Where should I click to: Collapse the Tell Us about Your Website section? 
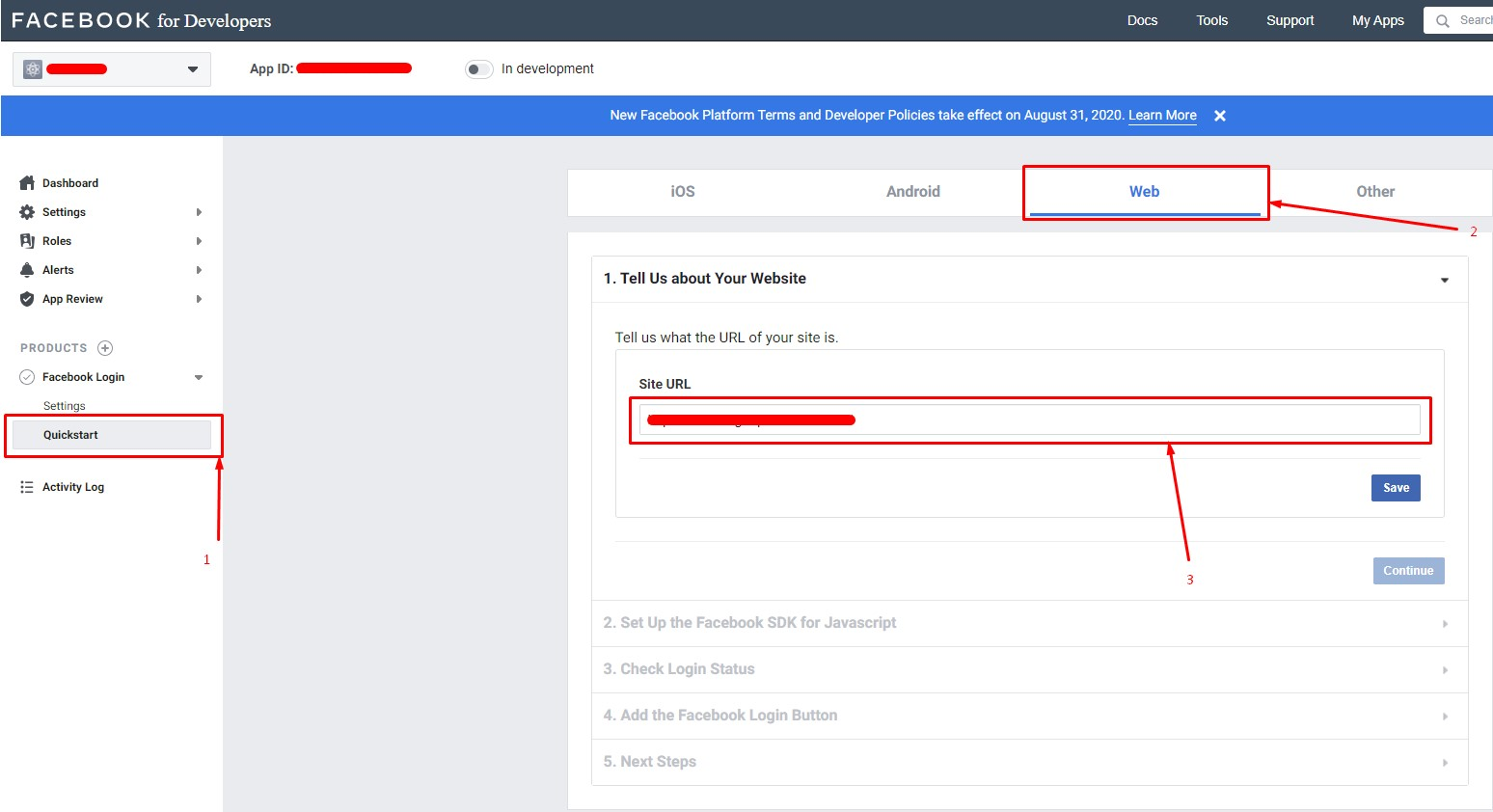1445,281
